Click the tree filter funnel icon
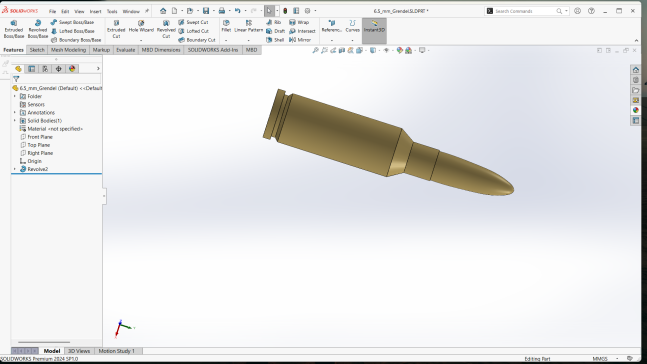Image resolution: width=647 pixels, height=364 pixels. pyautogui.click(x=16, y=79)
